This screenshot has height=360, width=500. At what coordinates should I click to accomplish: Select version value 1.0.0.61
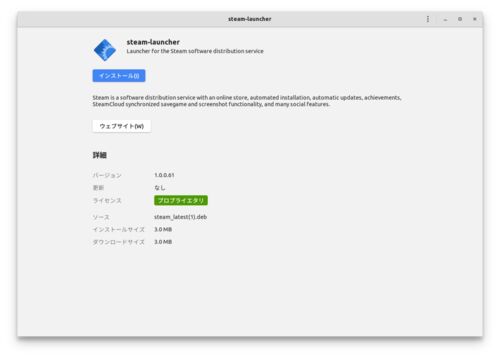164,175
